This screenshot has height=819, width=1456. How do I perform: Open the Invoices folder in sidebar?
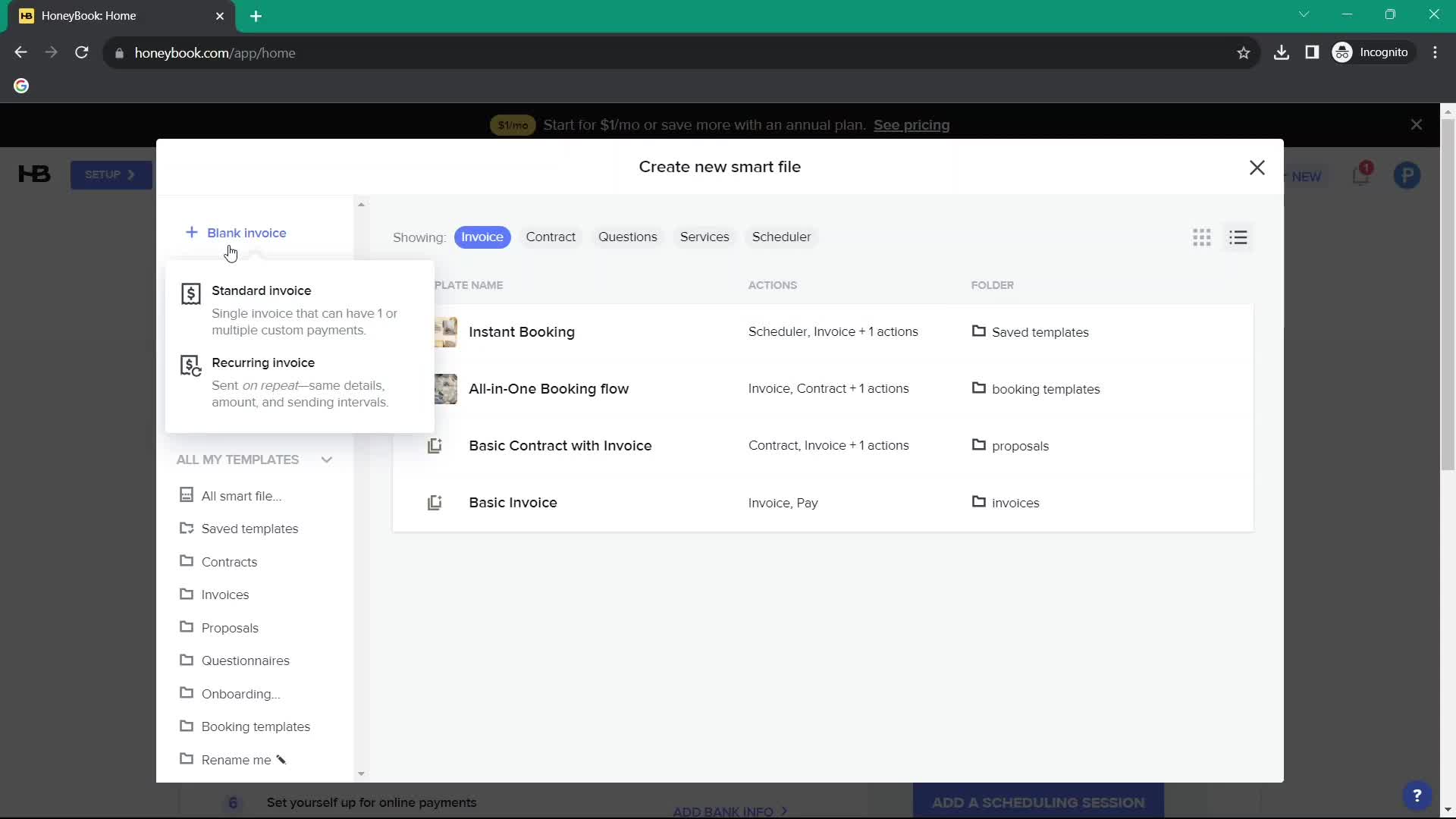click(x=225, y=595)
